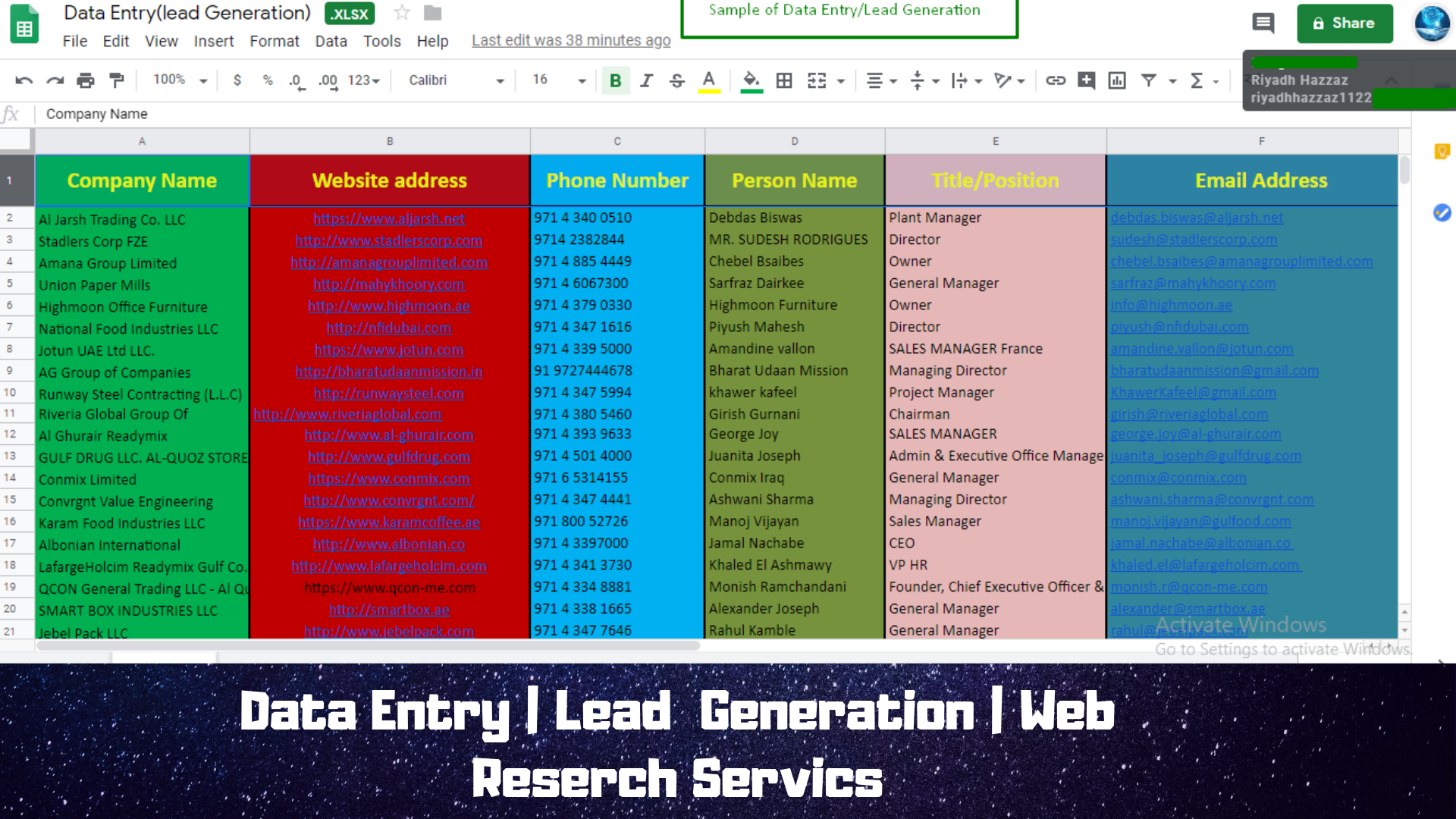Open the file via Last edit link
Screen dimensions: 1456x819
pos(571,39)
